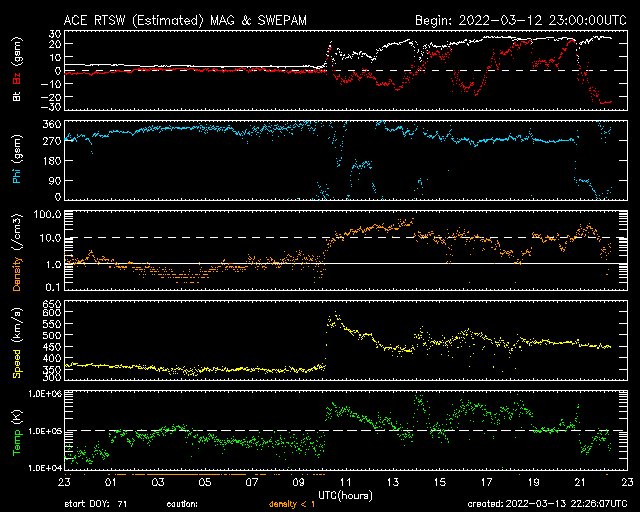Click the '15' hour label on time axis

point(440,482)
